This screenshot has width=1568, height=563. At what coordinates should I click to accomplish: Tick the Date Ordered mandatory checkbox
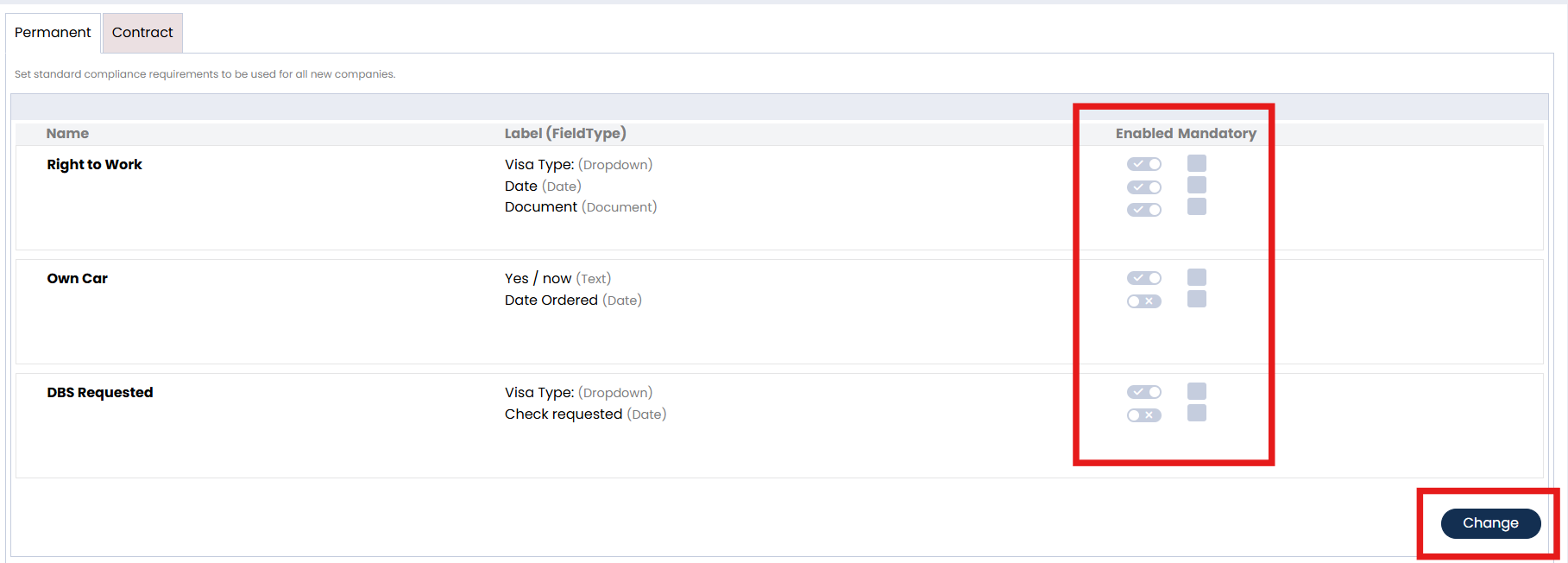tap(1197, 299)
